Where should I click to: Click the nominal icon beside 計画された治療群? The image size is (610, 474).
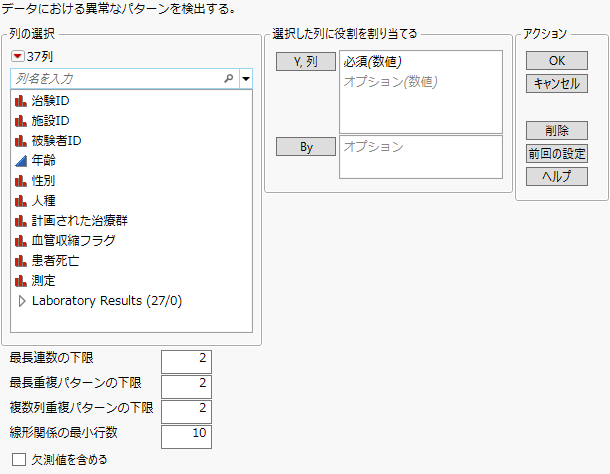click(x=21, y=221)
